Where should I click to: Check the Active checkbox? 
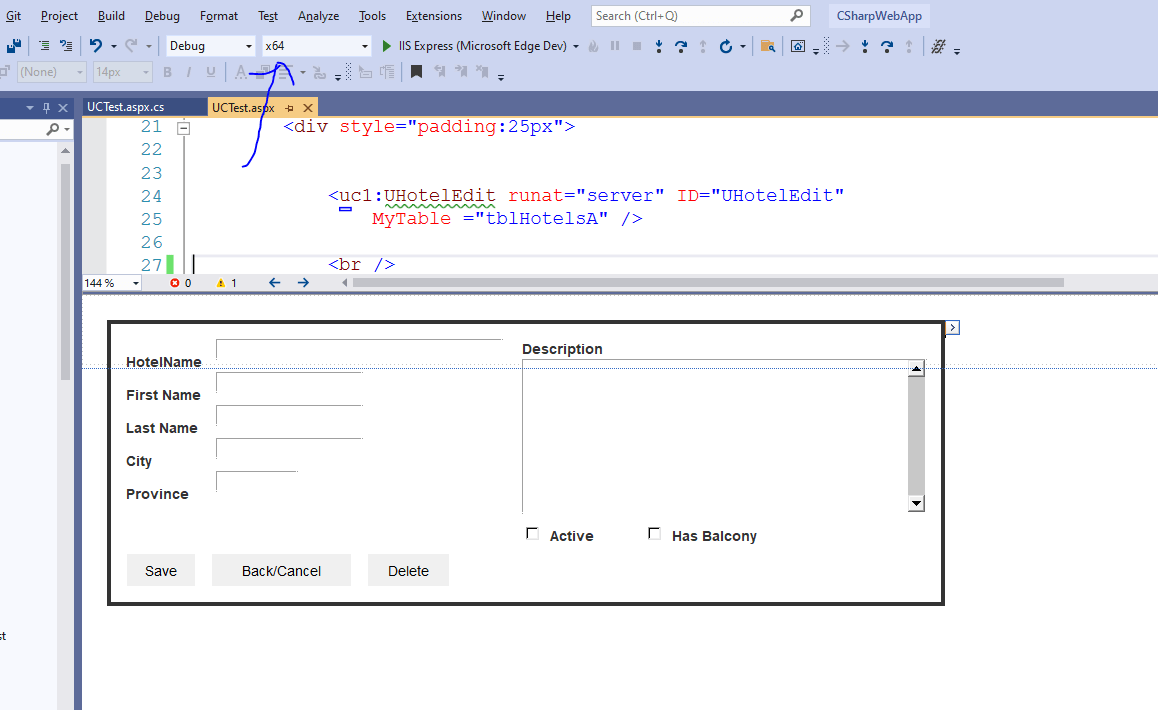(x=532, y=533)
